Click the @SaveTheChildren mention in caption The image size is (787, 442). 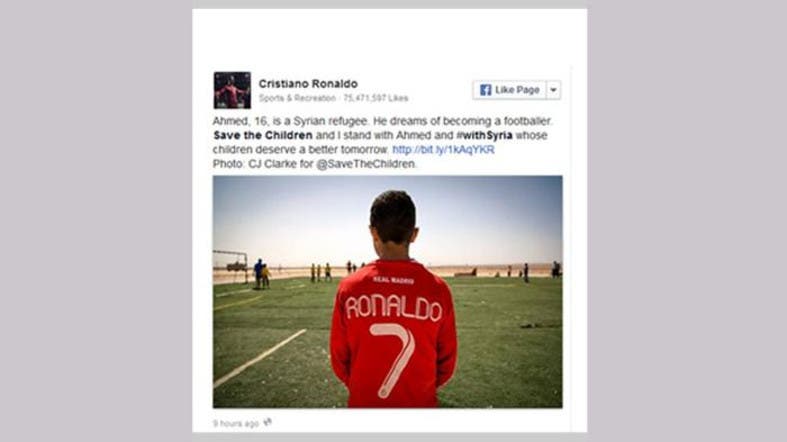366,164
